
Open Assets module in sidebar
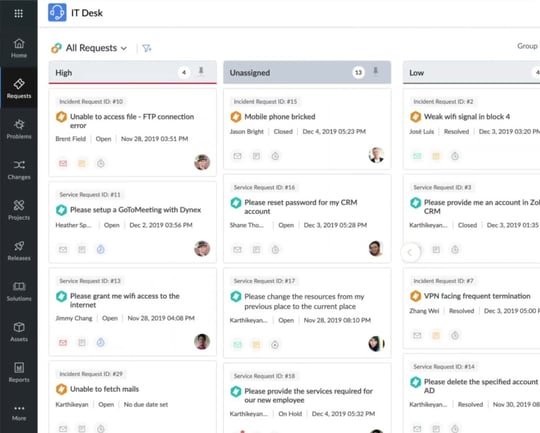click(19, 332)
